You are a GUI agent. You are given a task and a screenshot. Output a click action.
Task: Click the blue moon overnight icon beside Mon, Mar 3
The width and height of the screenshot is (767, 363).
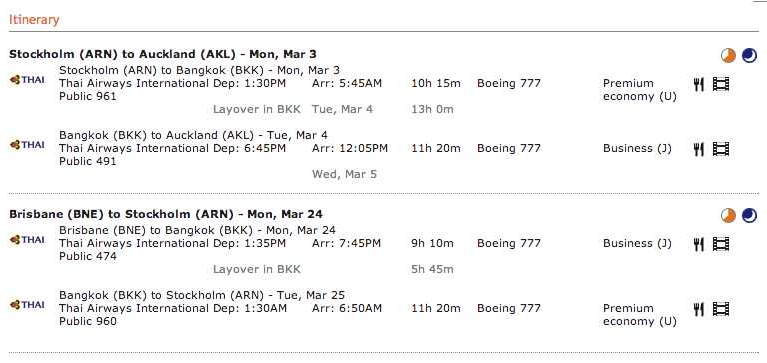749,55
